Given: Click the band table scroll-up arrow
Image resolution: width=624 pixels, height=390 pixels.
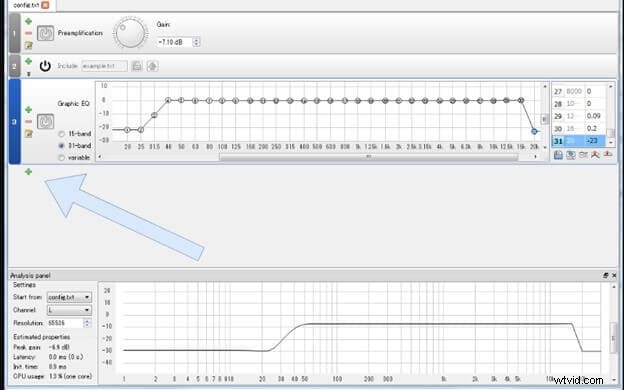Looking at the screenshot, I should tap(611, 86).
